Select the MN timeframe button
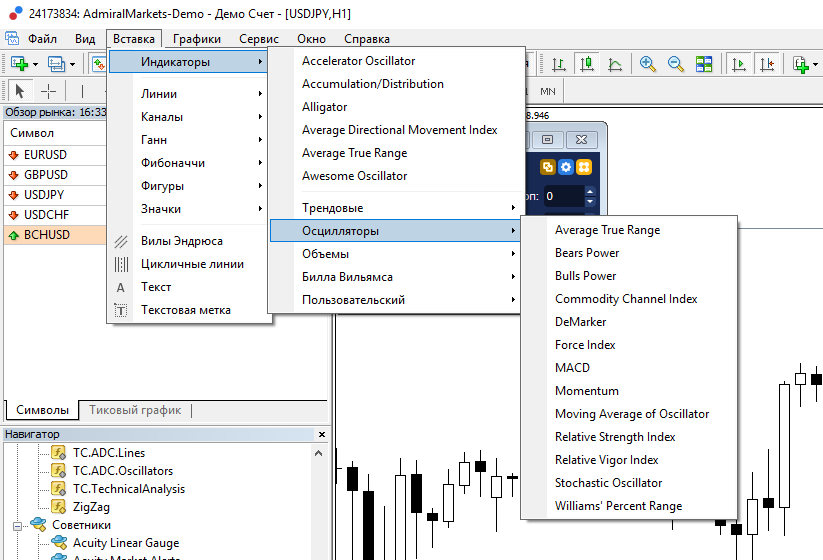823x560 pixels. pyautogui.click(x=547, y=91)
